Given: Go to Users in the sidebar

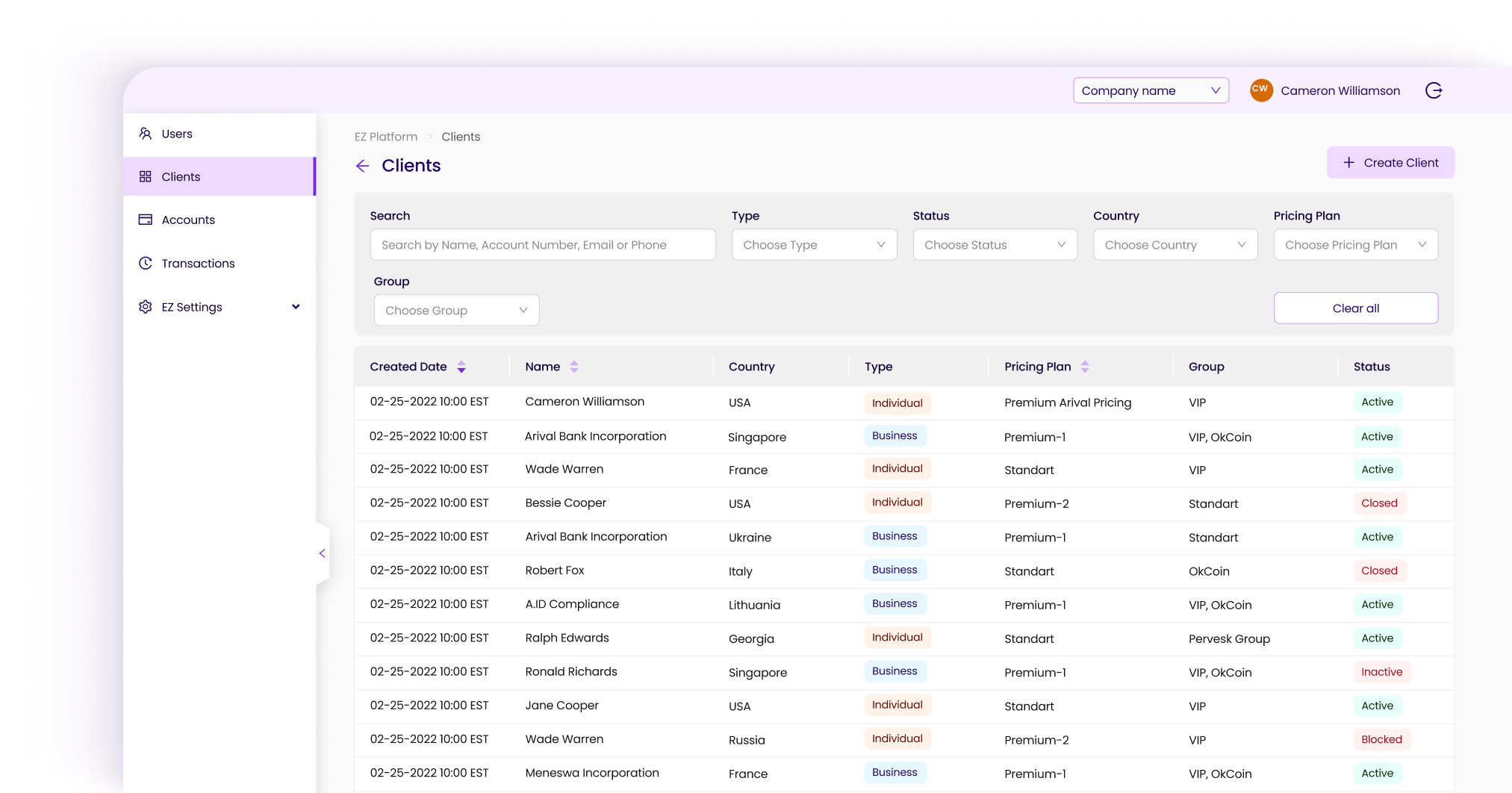Looking at the screenshot, I should point(220,134).
